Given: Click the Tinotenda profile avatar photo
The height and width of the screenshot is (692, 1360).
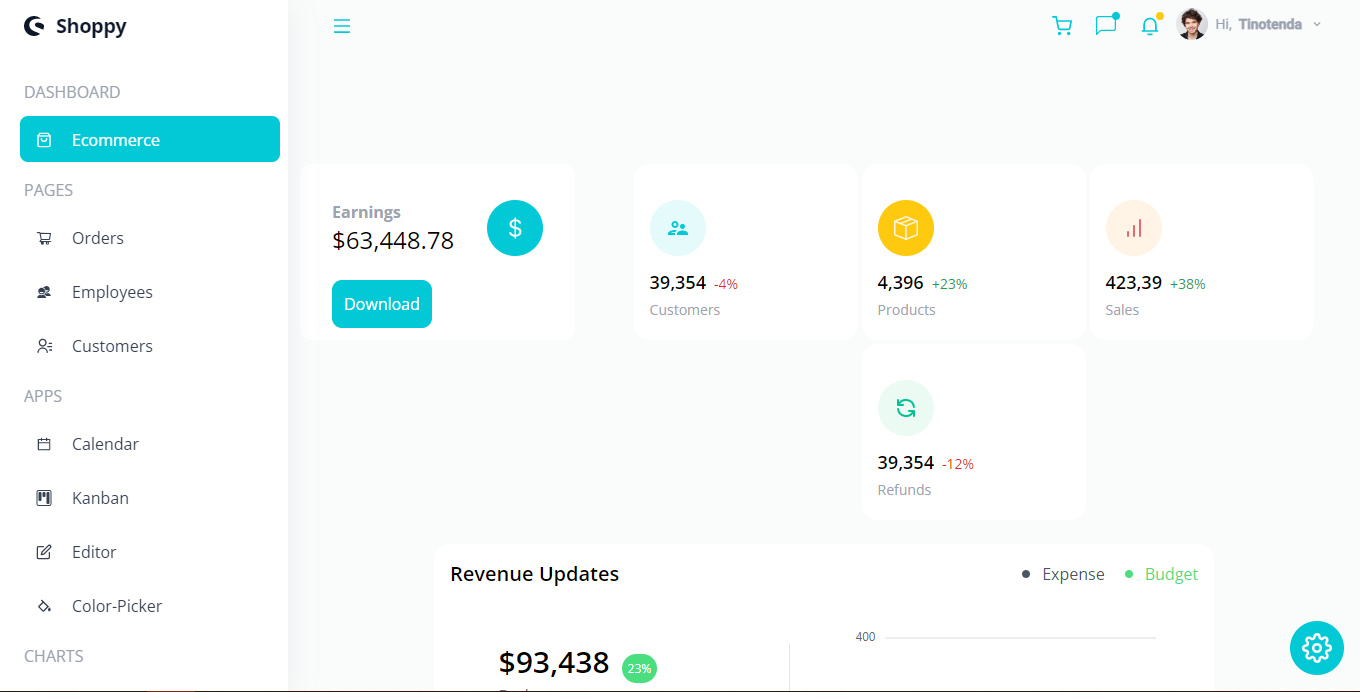Looking at the screenshot, I should 1192,24.
